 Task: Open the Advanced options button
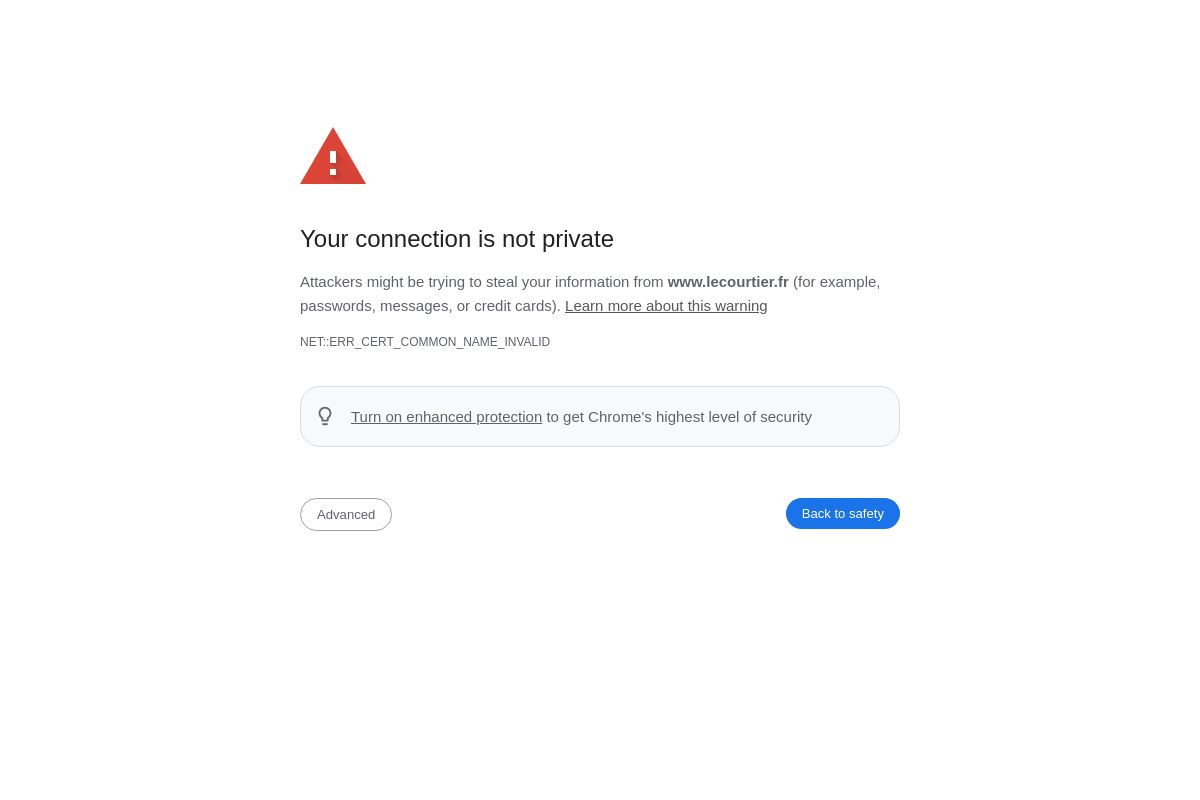346,514
